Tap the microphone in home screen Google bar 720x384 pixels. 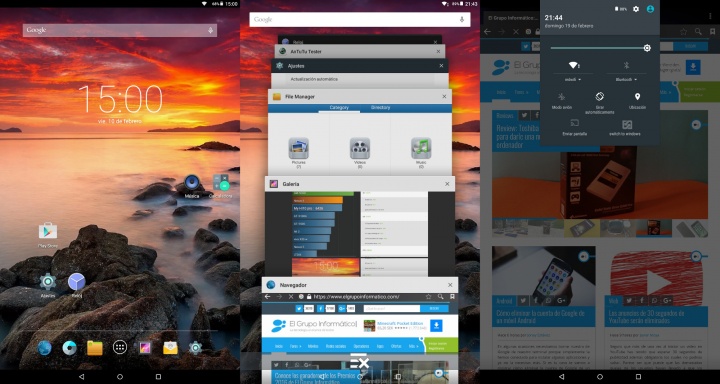coord(210,30)
